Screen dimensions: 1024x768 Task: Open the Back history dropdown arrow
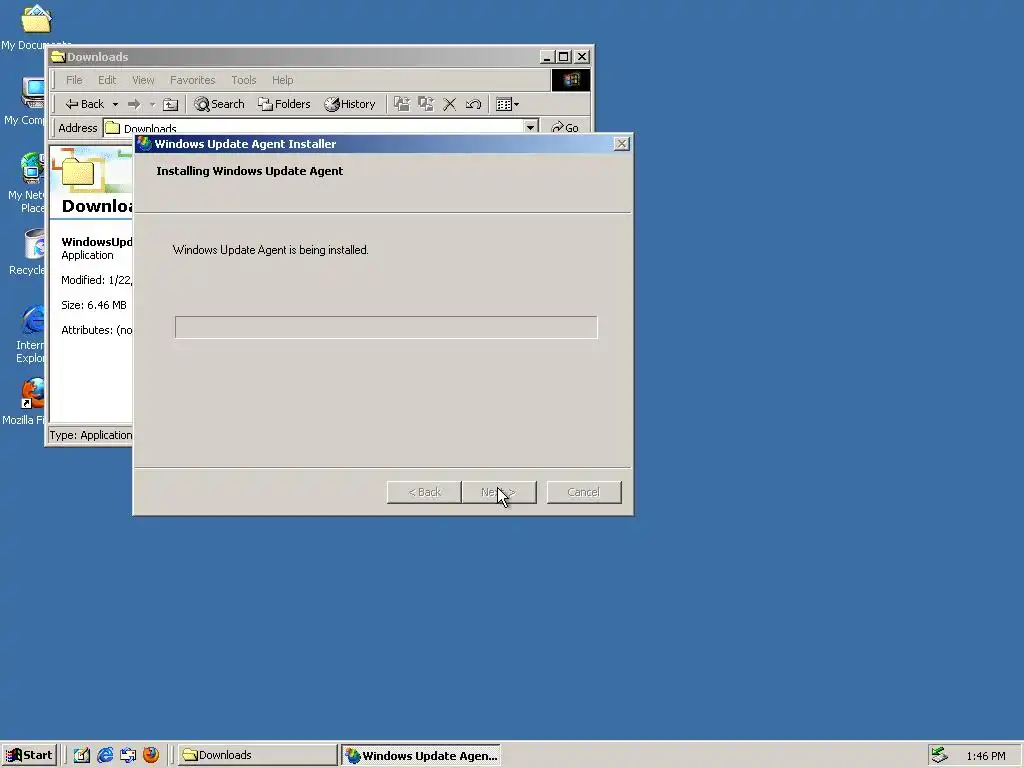point(115,104)
